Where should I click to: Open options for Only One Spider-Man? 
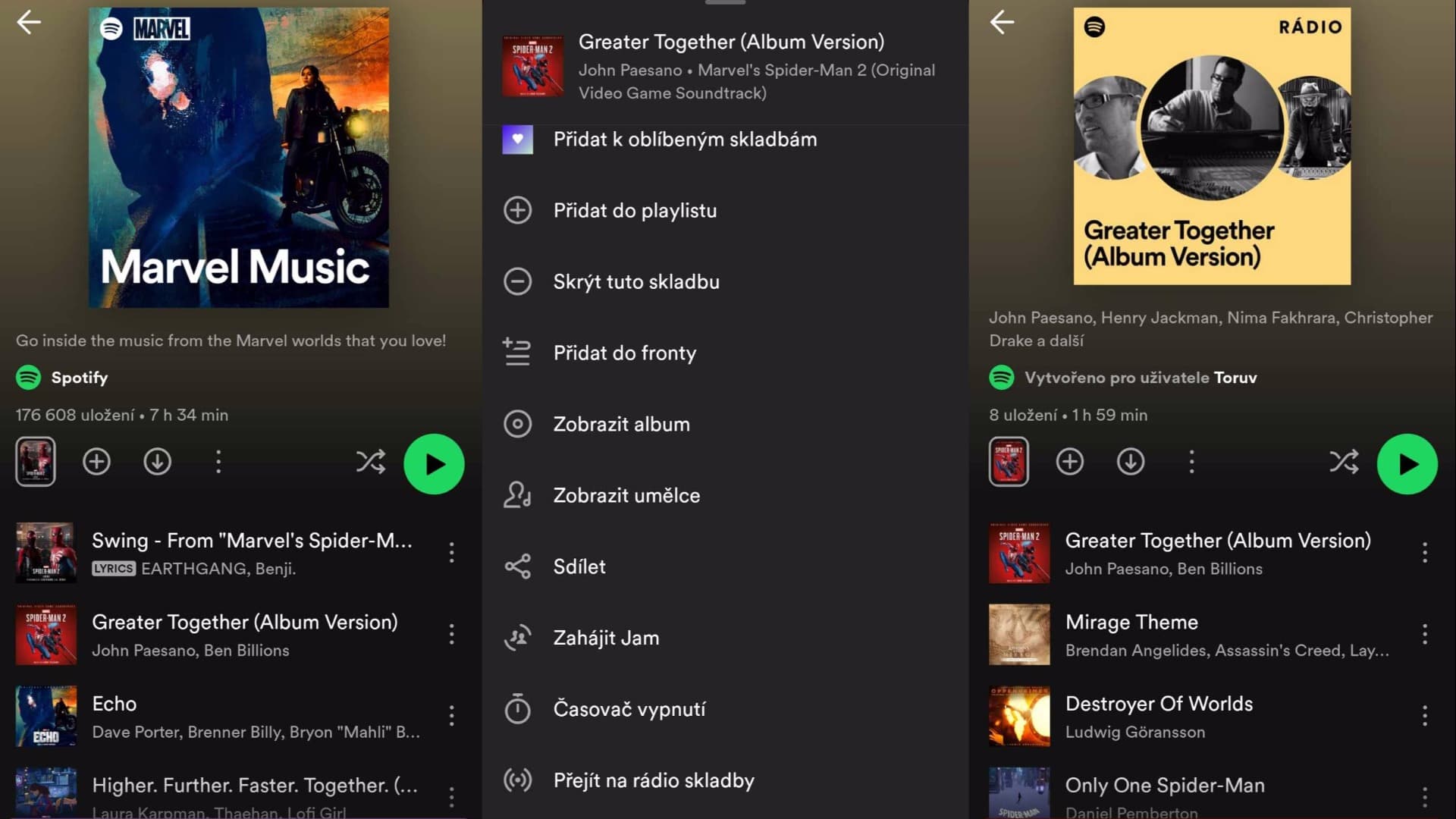(1425, 797)
